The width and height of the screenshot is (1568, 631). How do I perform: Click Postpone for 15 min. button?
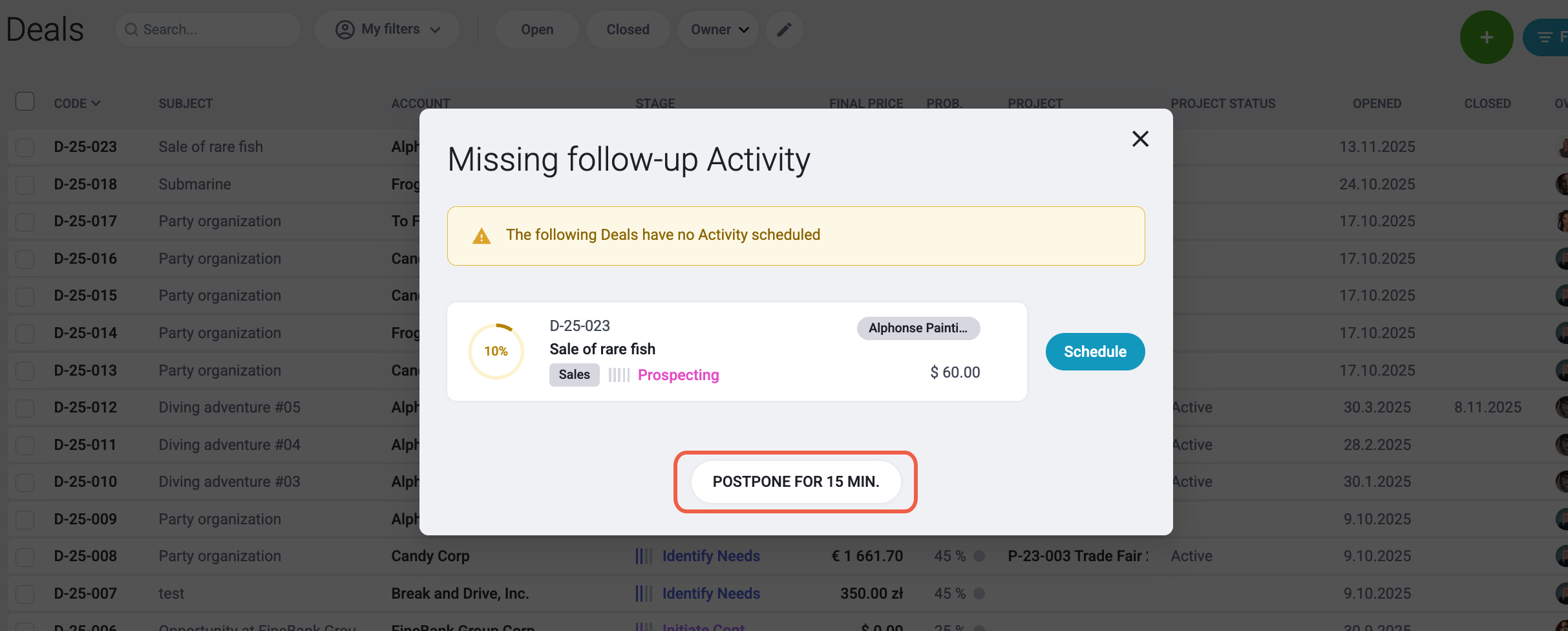[796, 482]
